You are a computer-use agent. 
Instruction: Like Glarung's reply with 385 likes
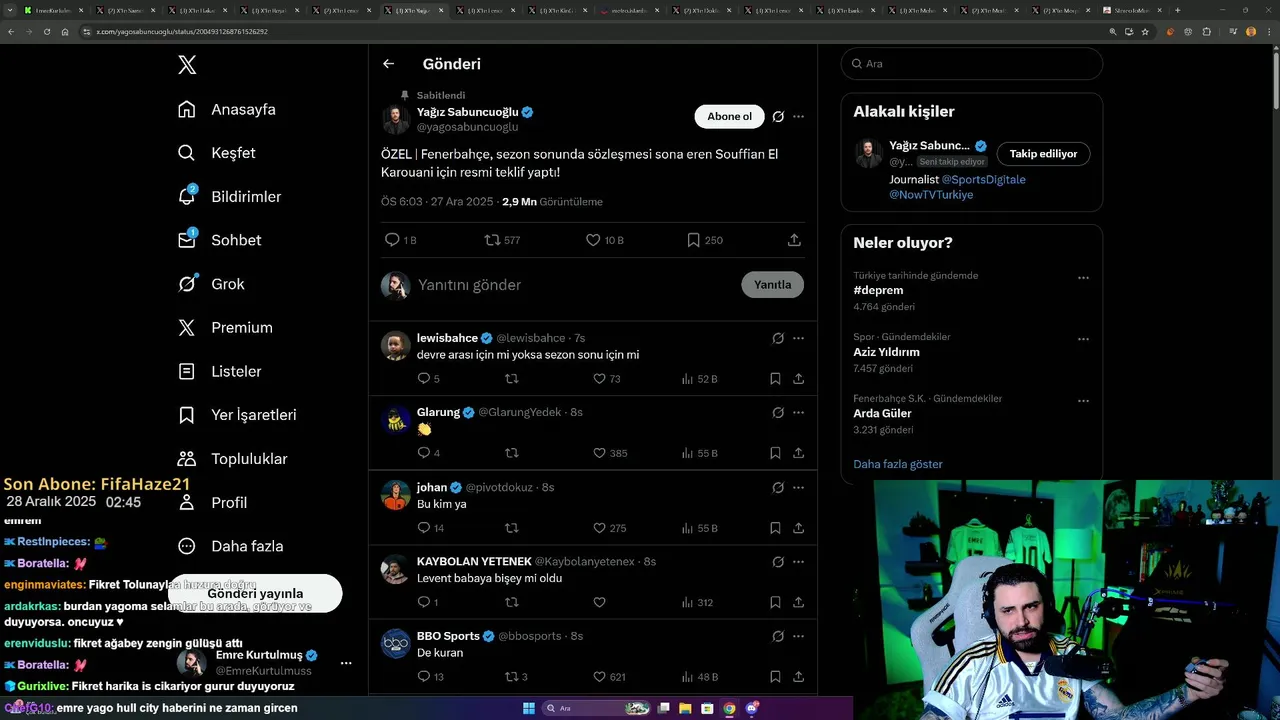(610, 453)
